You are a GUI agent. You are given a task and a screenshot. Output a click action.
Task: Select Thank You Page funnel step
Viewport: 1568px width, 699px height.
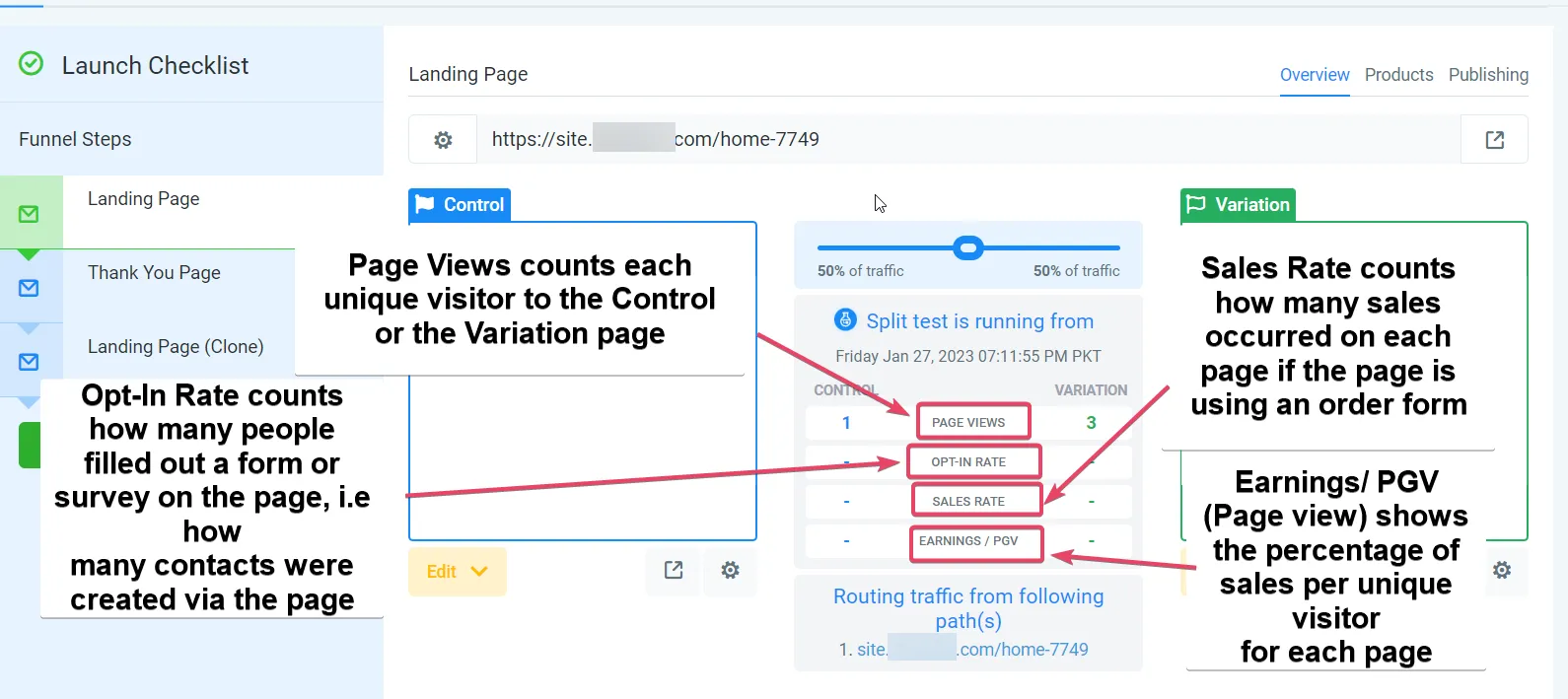[x=154, y=273]
